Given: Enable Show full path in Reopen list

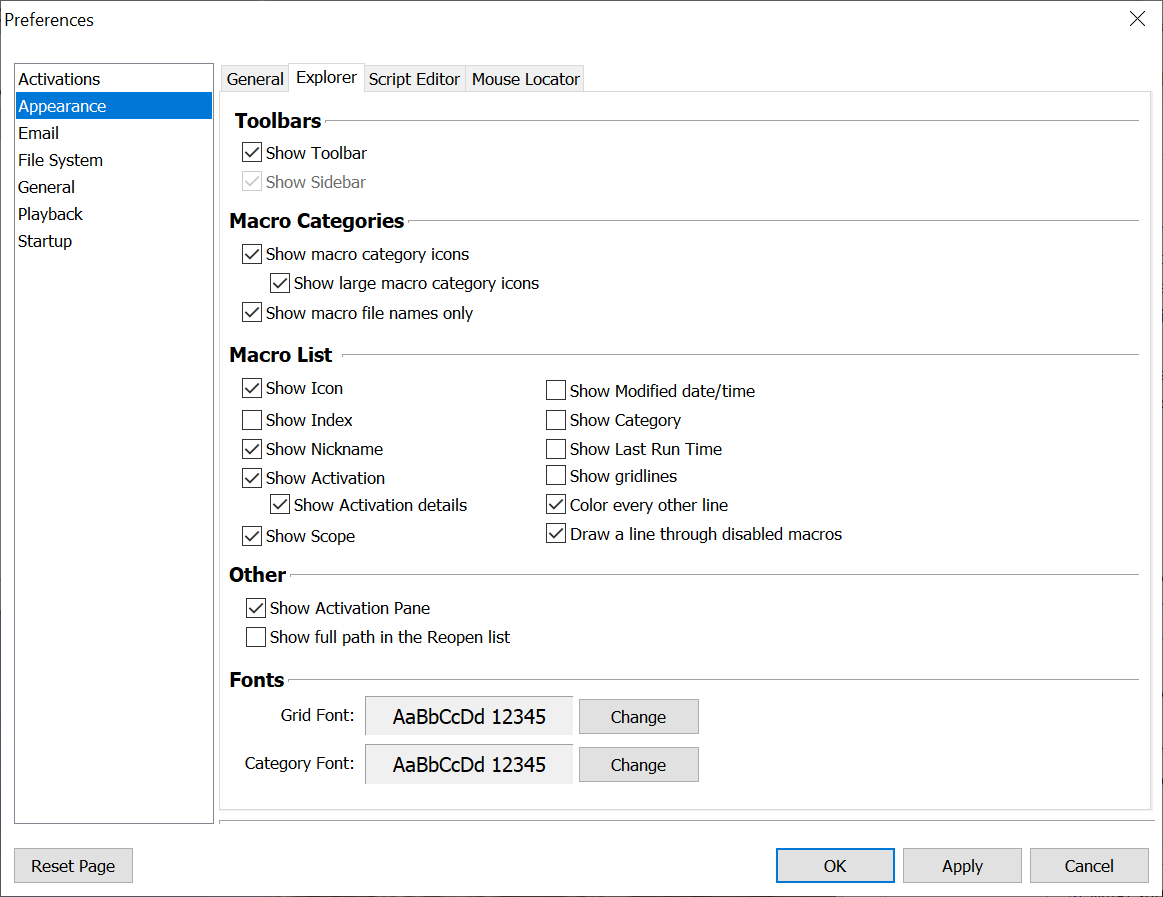Looking at the screenshot, I should pyautogui.click(x=256, y=637).
